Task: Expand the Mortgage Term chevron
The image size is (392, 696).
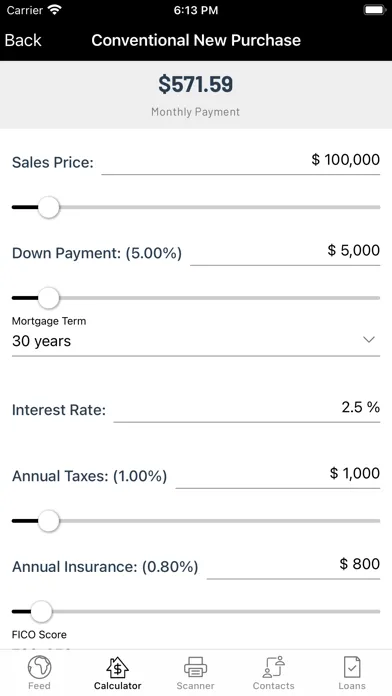Action: tap(369, 340)
